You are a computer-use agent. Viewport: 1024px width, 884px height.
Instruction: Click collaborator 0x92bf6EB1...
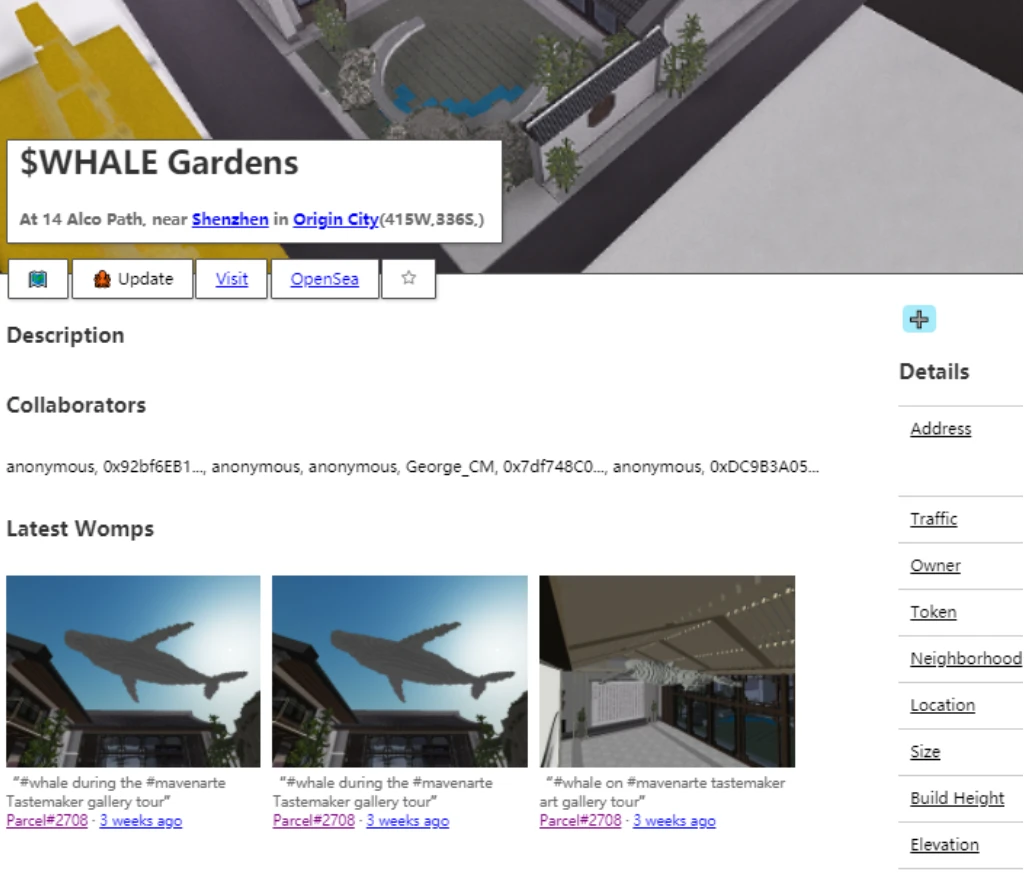tap(154, 467)
